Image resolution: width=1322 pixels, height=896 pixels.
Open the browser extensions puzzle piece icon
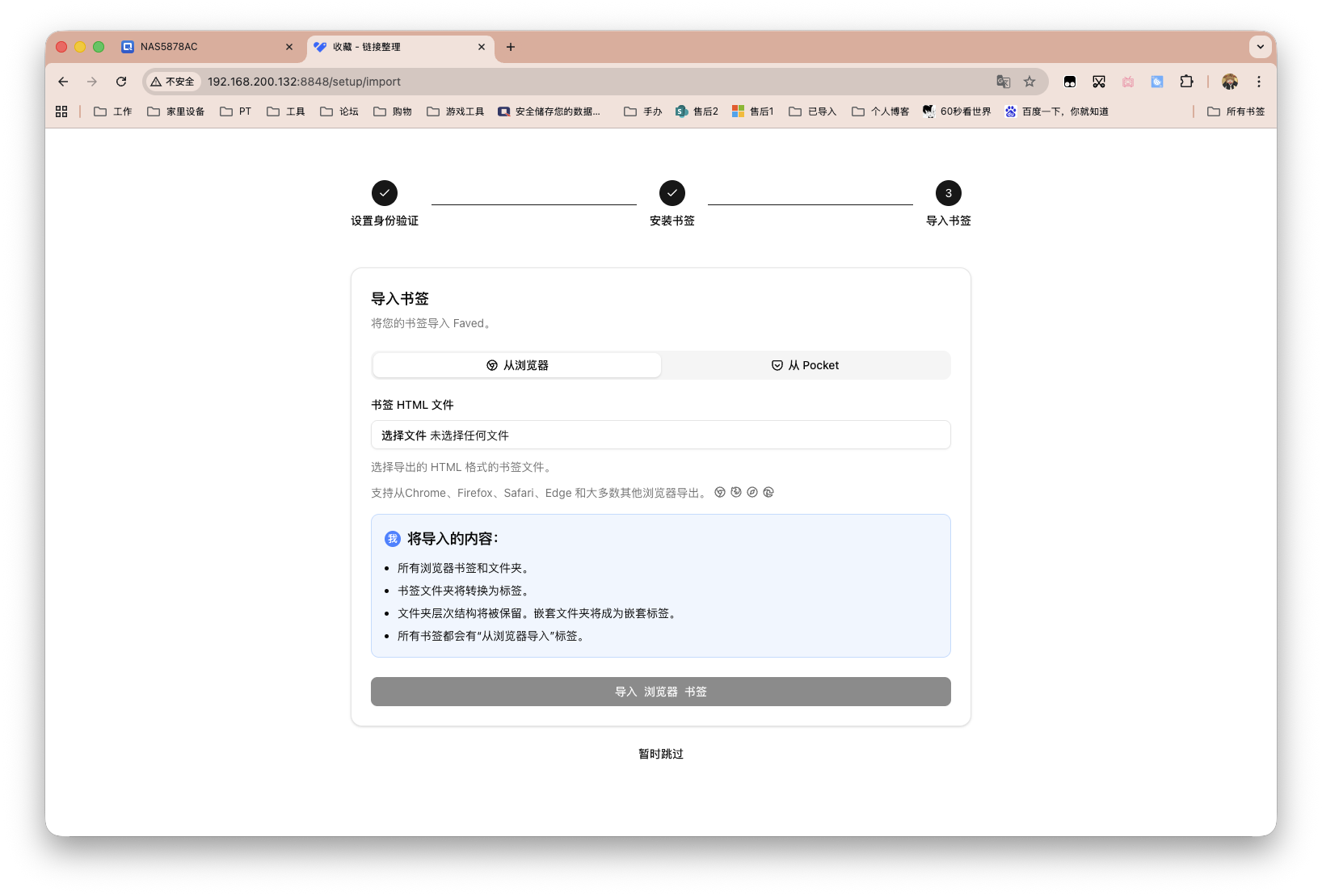1187,82
